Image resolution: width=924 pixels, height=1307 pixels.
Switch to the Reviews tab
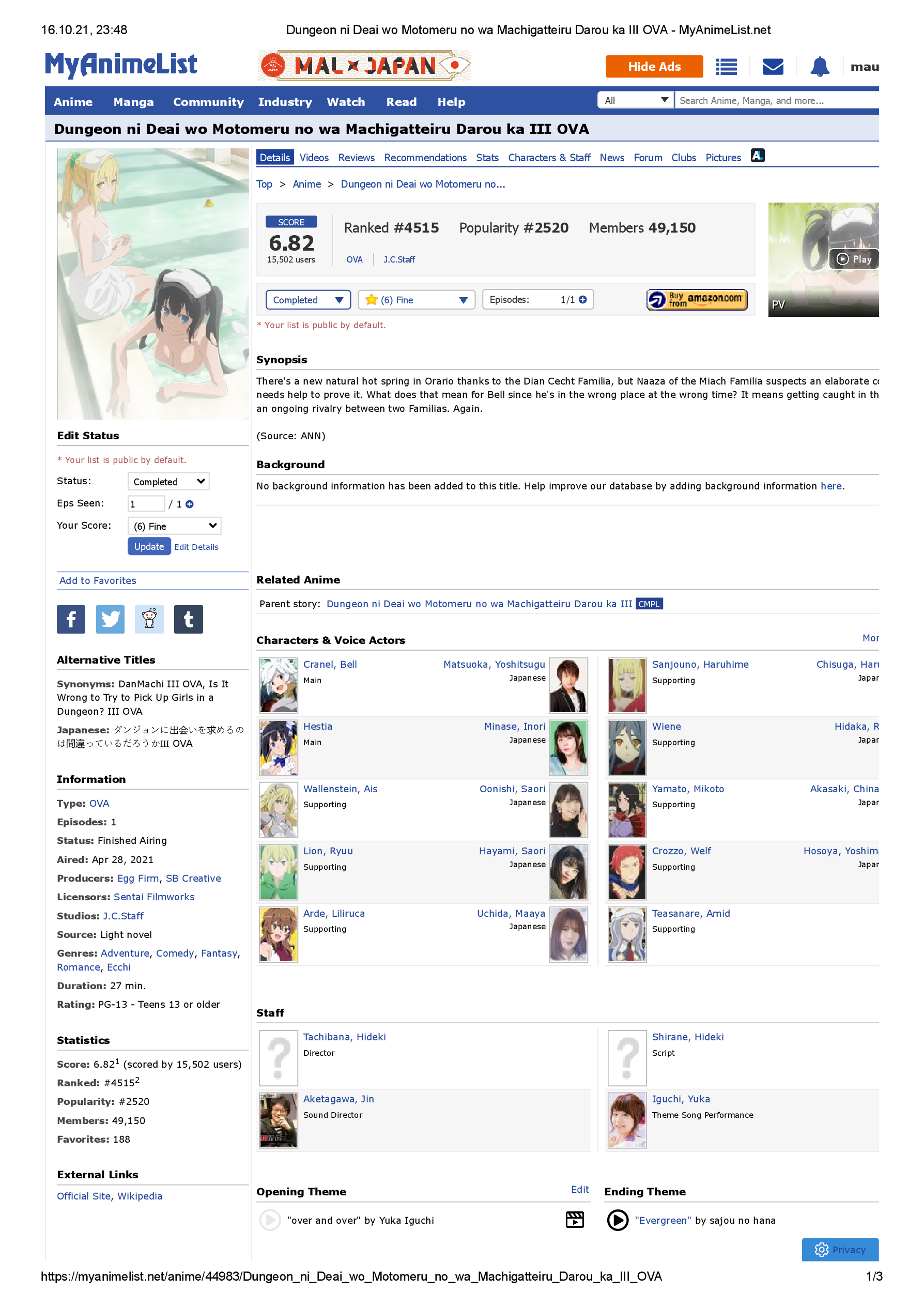tap(357, 158)
